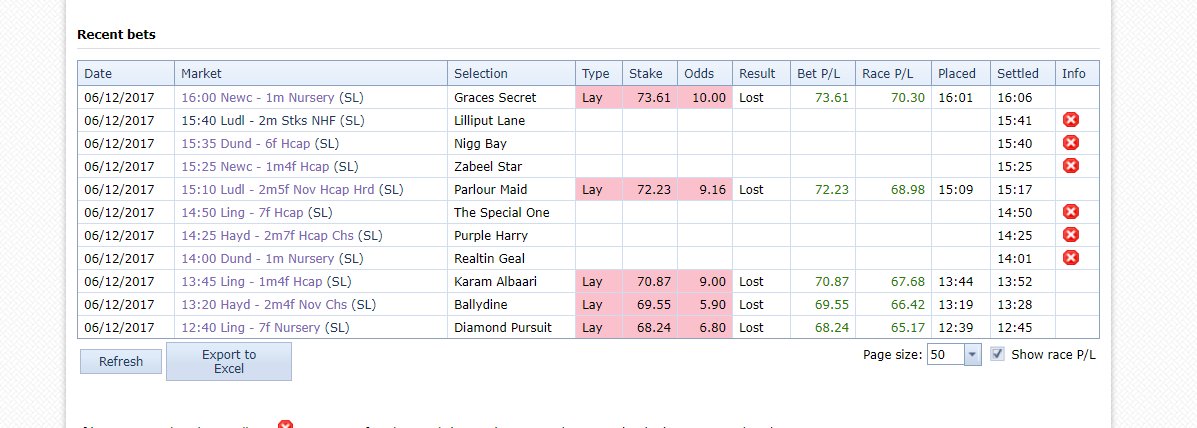Click the Page size field showing 50

click(946, 355)
